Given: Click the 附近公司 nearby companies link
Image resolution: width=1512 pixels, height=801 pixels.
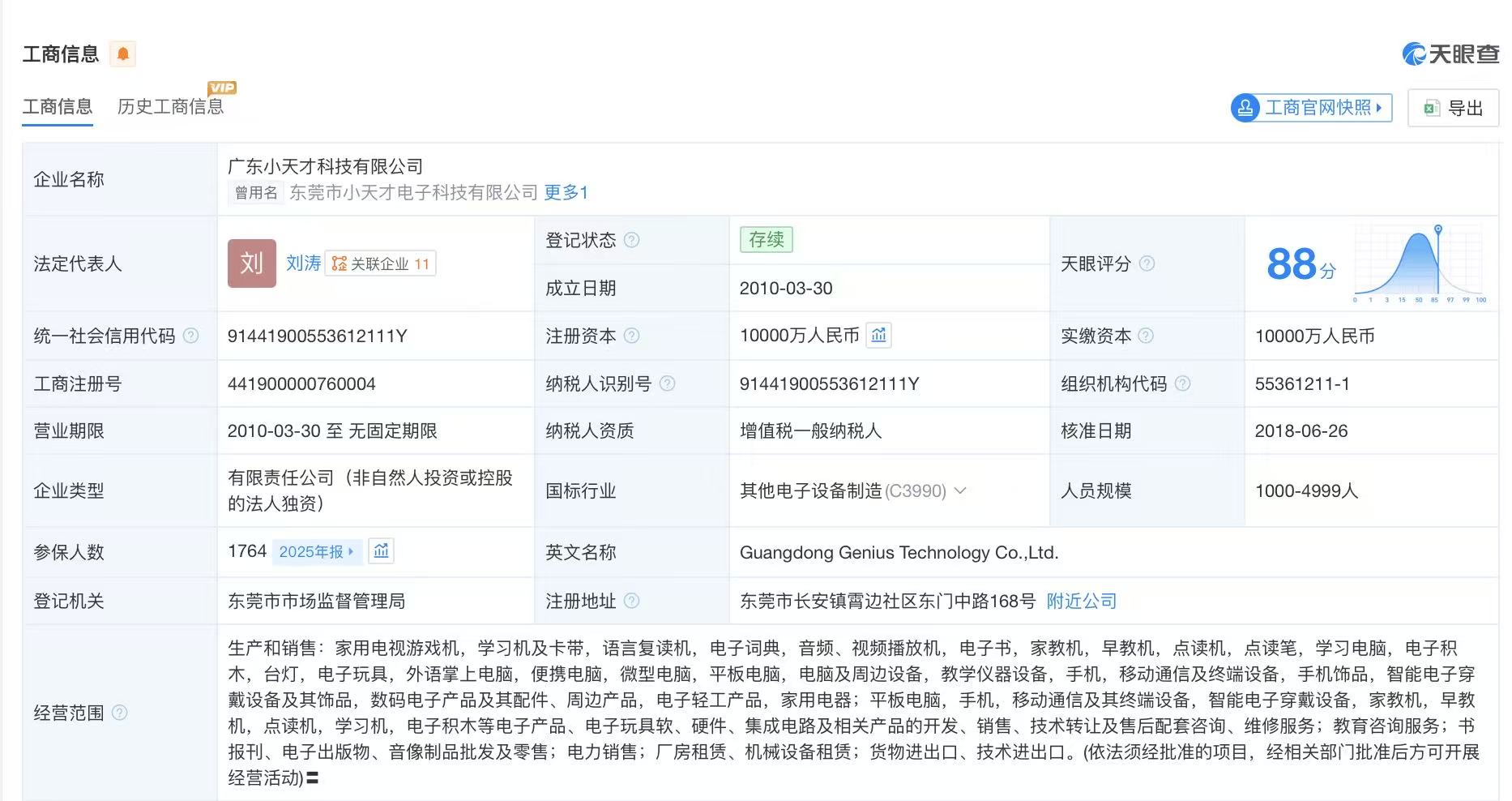Looking at the screenshot, I should point(1082,601).
